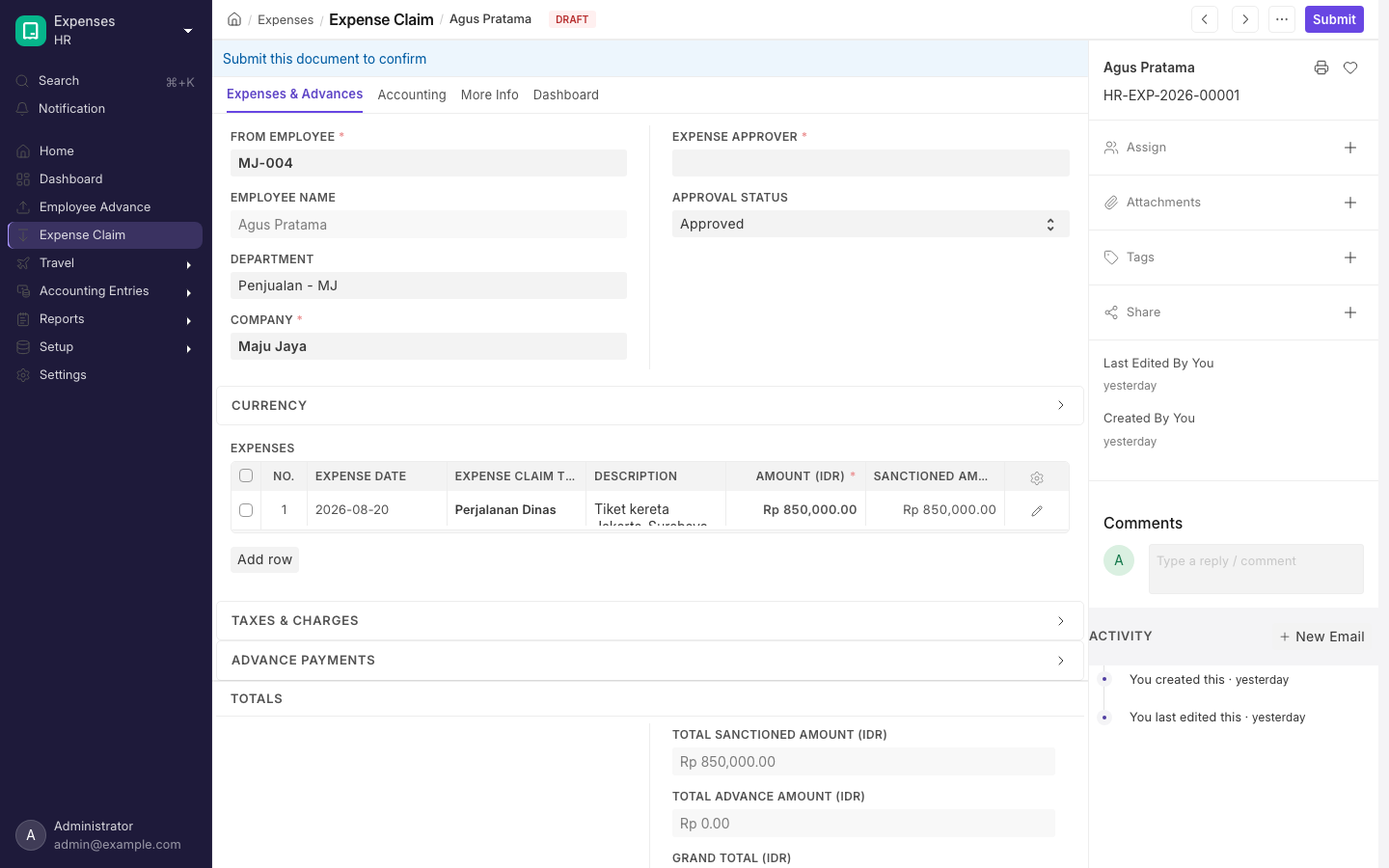Image resolution: width=1389 pixels, height=868 pixels.
Task: Open Settings in the sidebar
Action: [105, 375]
